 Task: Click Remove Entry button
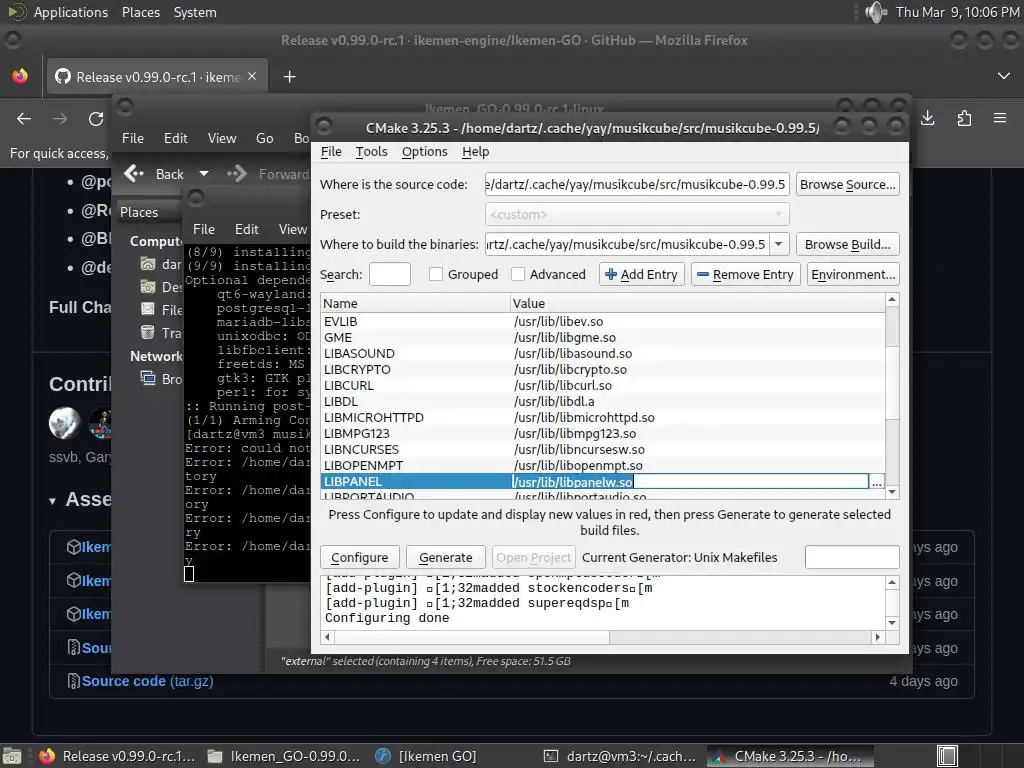(746, 274)
